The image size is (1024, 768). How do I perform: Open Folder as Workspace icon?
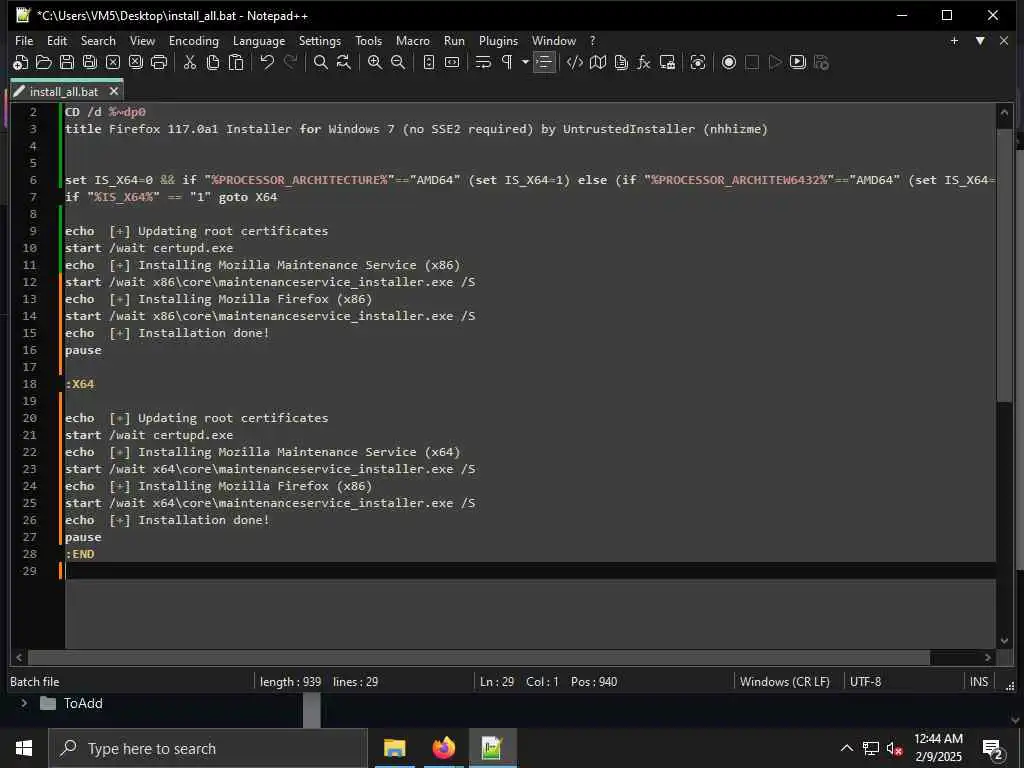pyautogui.click(x=667, y=62)
